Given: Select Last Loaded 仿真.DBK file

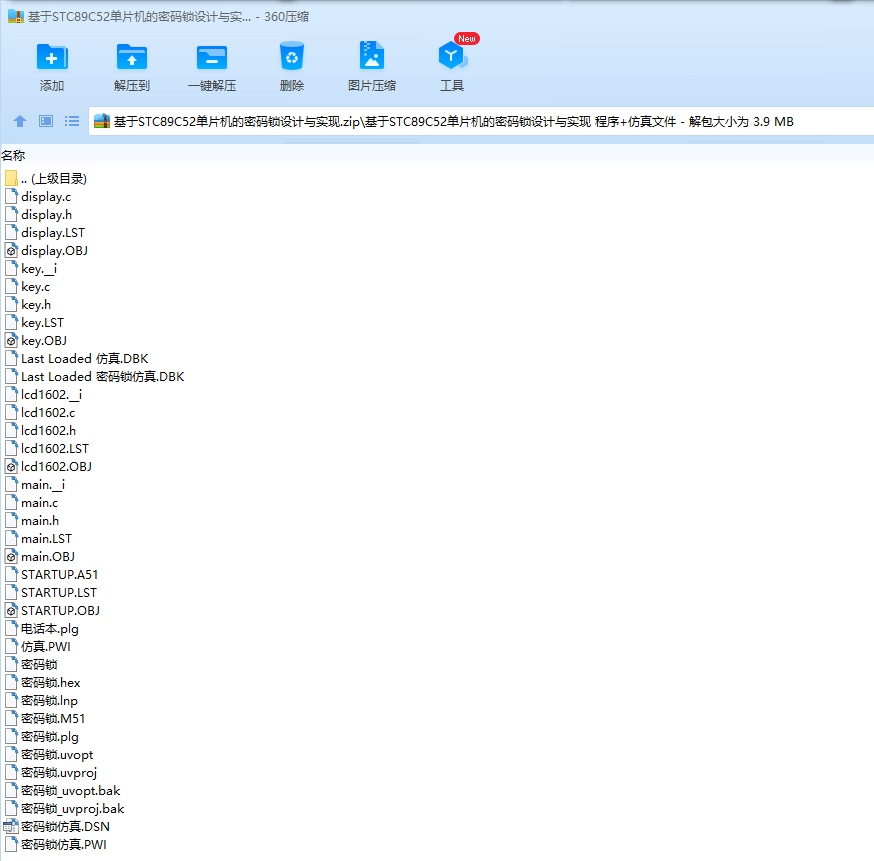Looking at the screenshot, I should coord(85,358).
